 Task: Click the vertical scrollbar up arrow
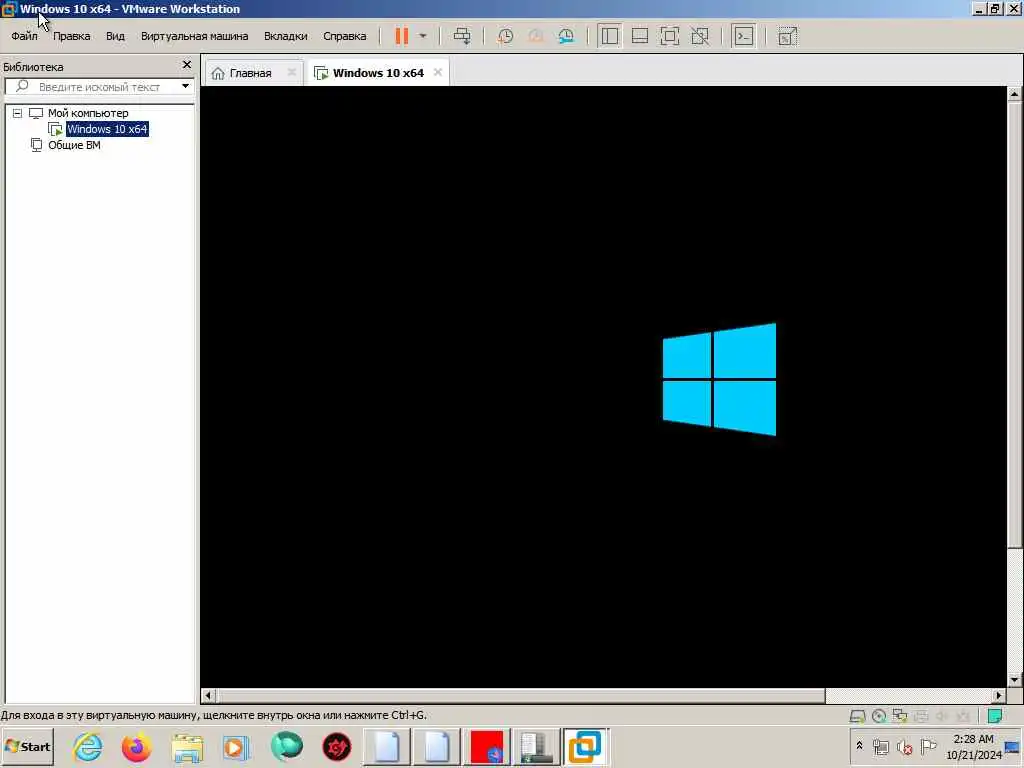click(x=1014, y=94)
